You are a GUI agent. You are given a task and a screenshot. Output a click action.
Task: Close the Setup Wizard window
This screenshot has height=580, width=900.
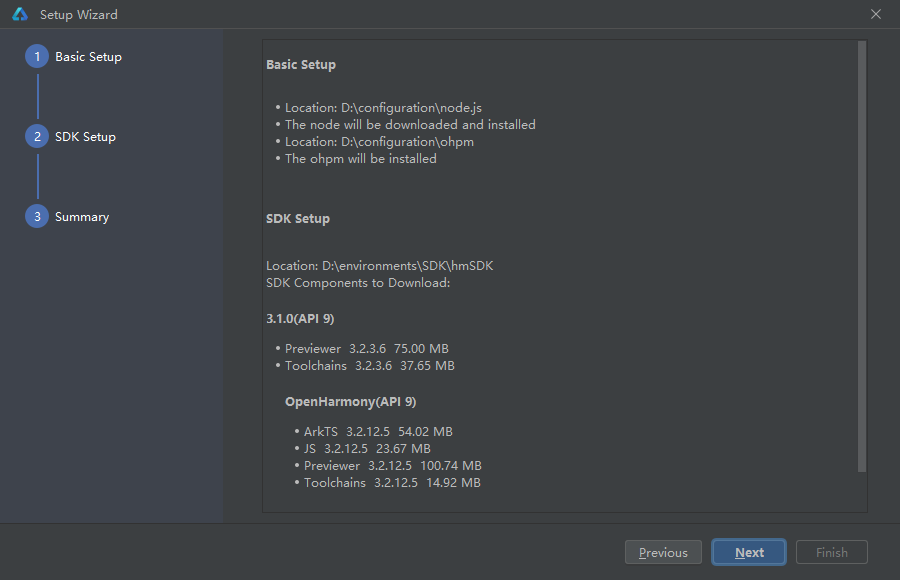[x=875, y=14]
